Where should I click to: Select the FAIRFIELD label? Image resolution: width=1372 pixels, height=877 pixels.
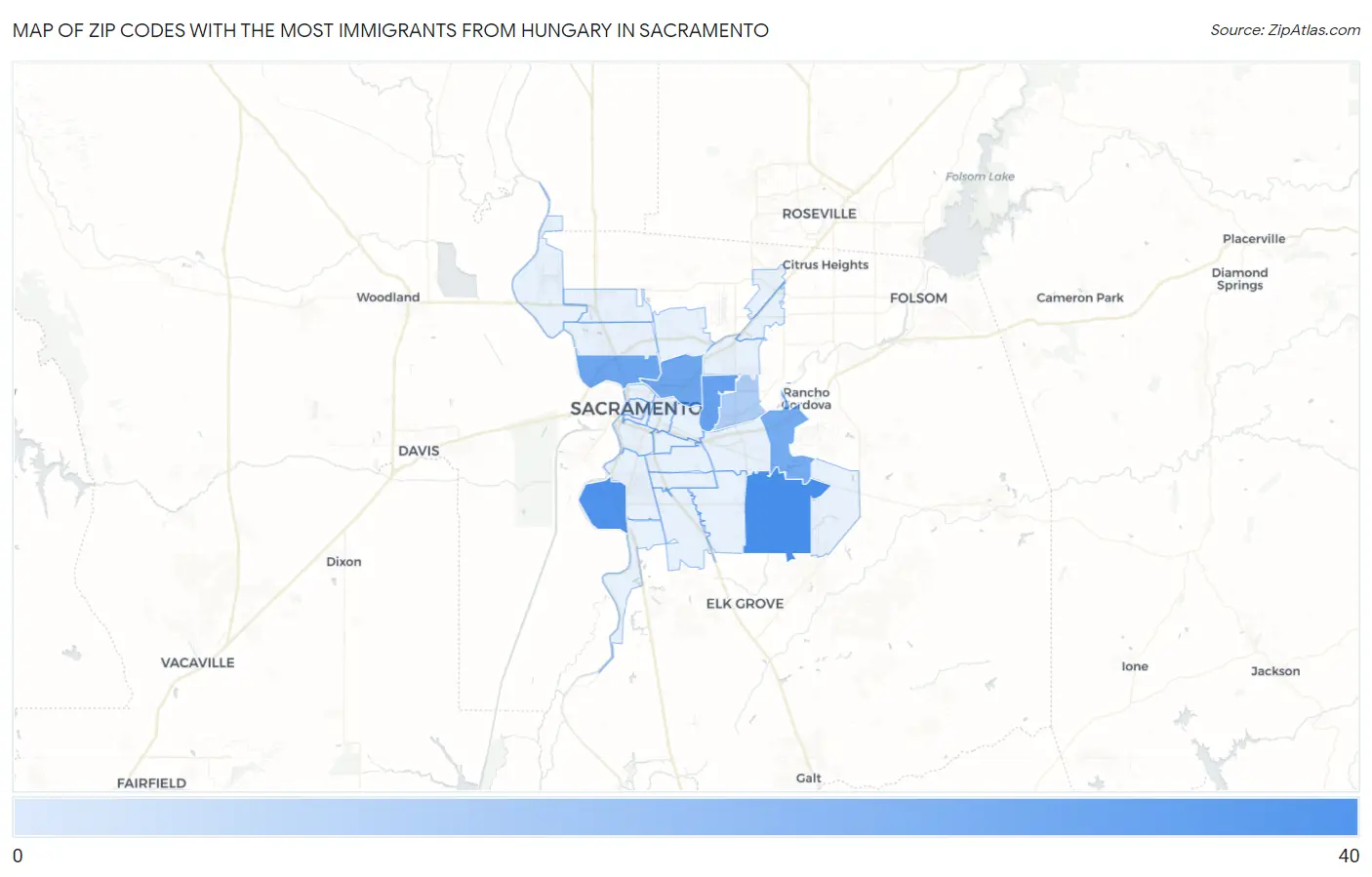click(x=151, y=783)
